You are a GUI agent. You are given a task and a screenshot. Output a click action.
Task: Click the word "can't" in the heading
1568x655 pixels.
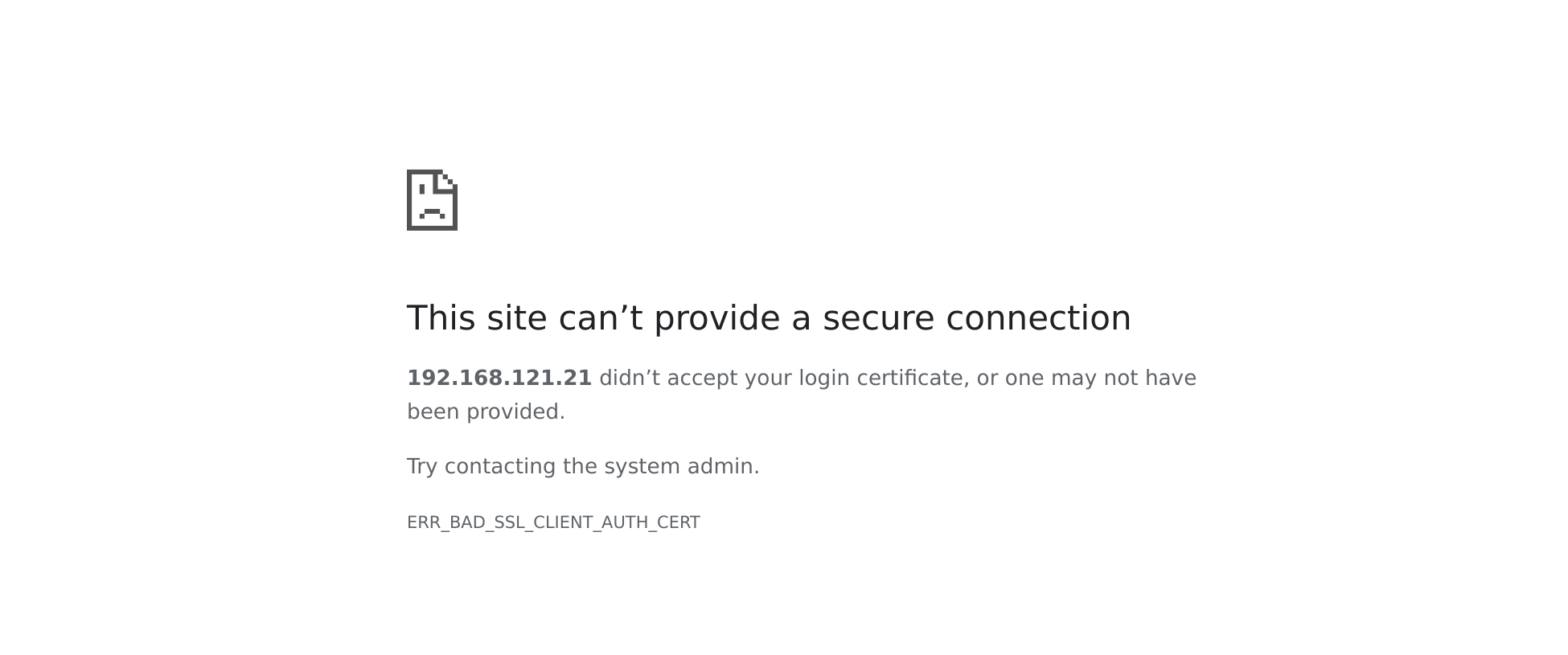tap(600, 318)
